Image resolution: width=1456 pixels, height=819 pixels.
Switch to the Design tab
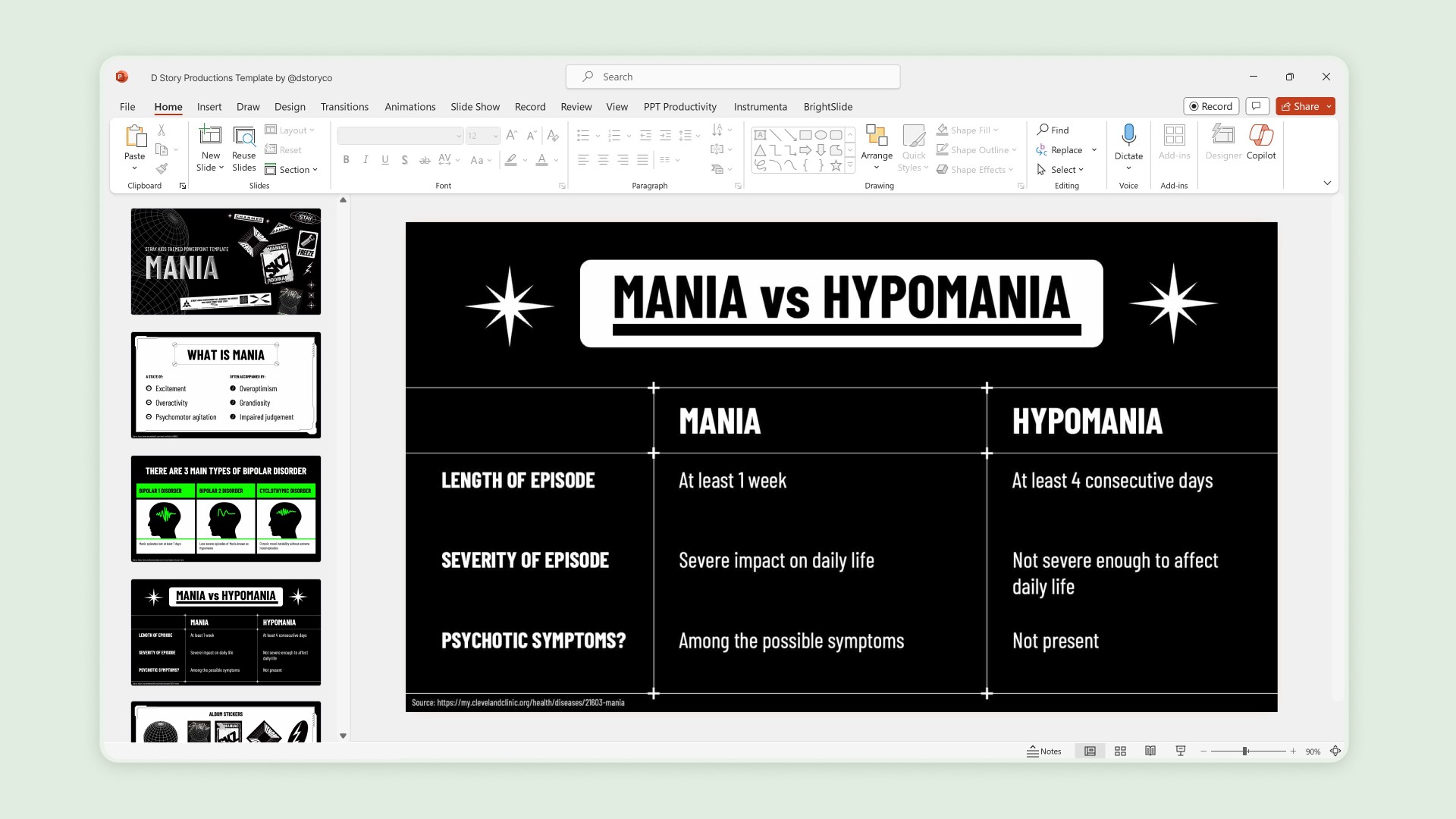pos(290,107)
